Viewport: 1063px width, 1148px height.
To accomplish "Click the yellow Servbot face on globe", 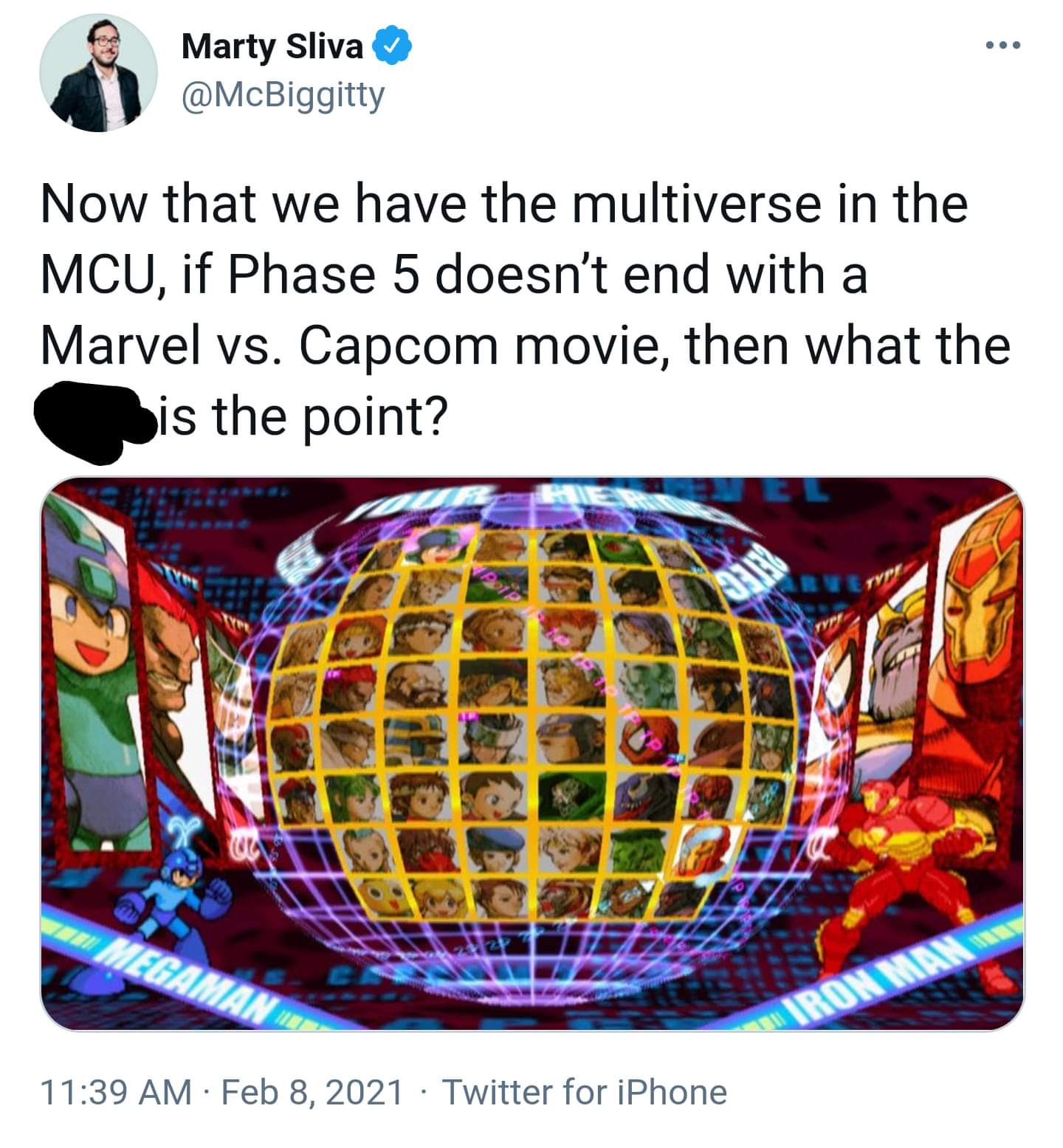I will [383, 896].
